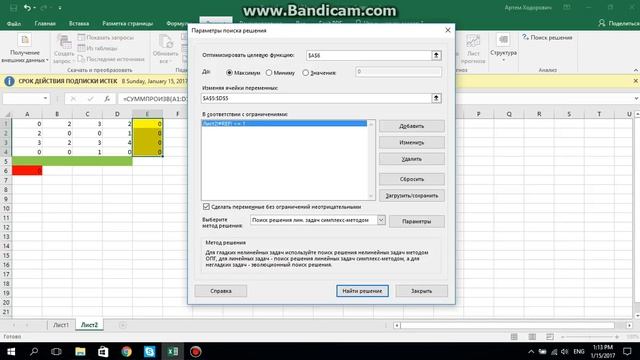Click the Справка button
This screenshot has height=360, width=640.
tap(221, 291)
